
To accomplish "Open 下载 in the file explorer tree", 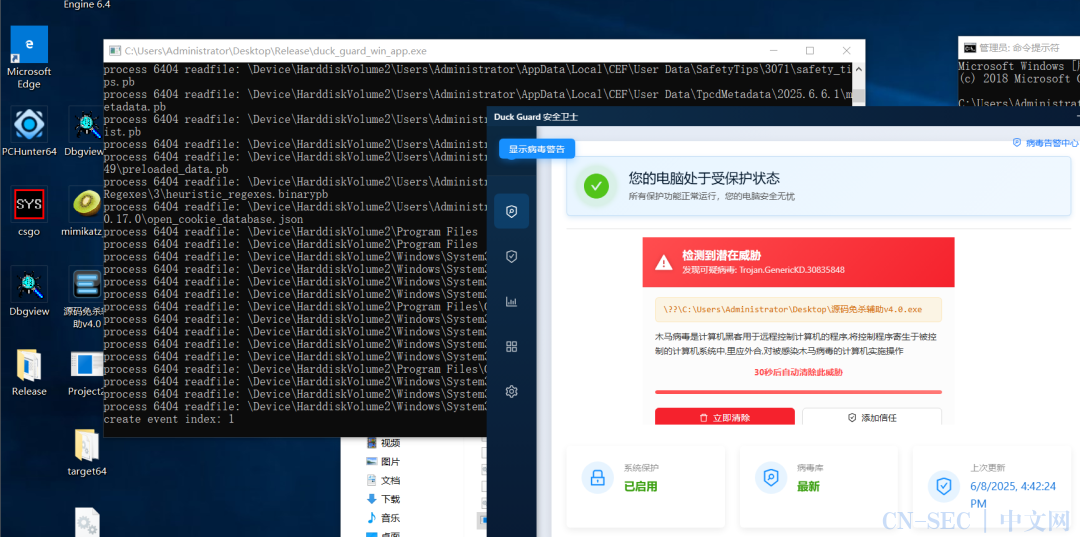I will pyautogui.click(x=384, y=499).
